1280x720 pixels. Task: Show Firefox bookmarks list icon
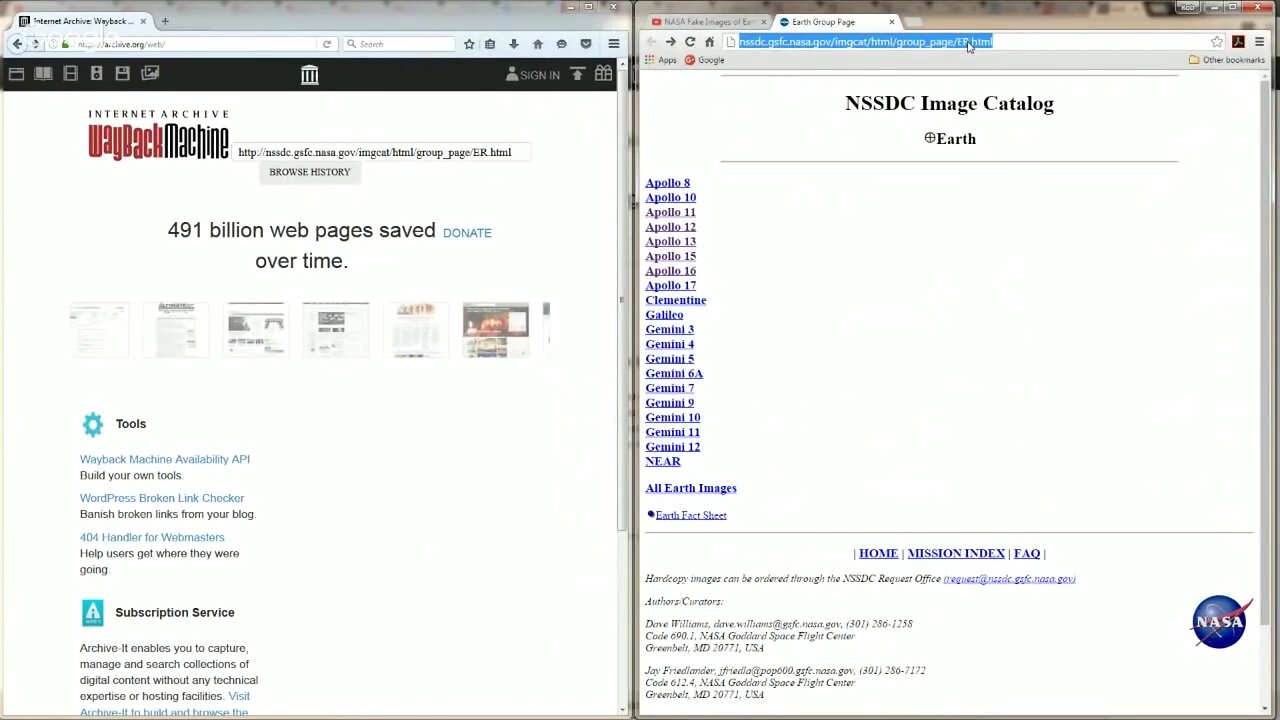490,44
